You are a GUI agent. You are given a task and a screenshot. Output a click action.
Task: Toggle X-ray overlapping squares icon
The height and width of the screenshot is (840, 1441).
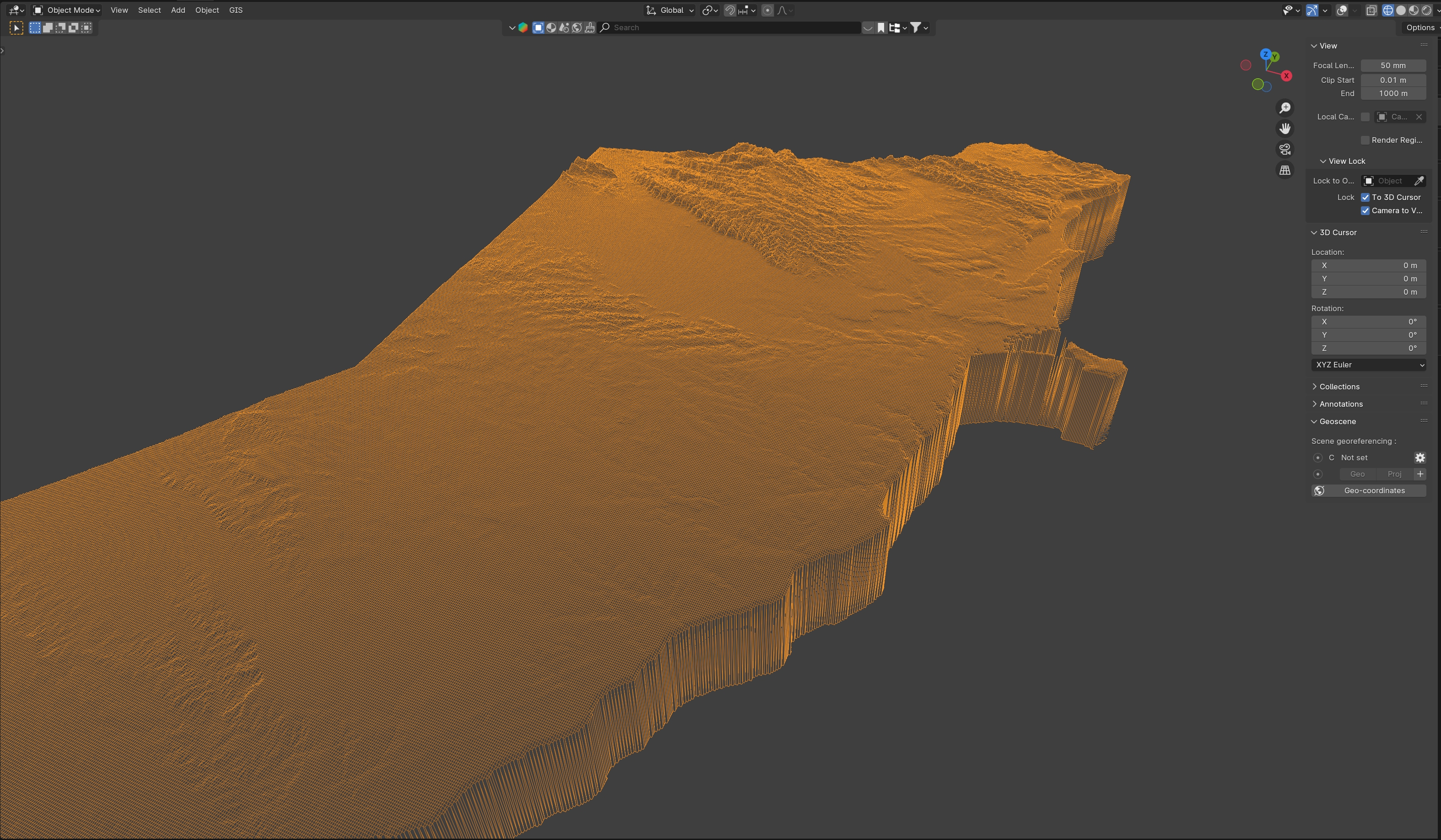(x=1371, y=10)
